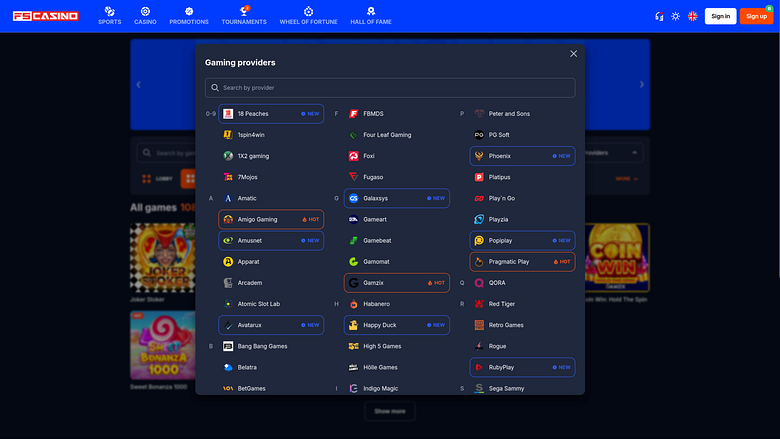Image resolution: width=780 pixels, height=439 pixels.
Task: Select the Platipus provider
Action: [522, 177]
